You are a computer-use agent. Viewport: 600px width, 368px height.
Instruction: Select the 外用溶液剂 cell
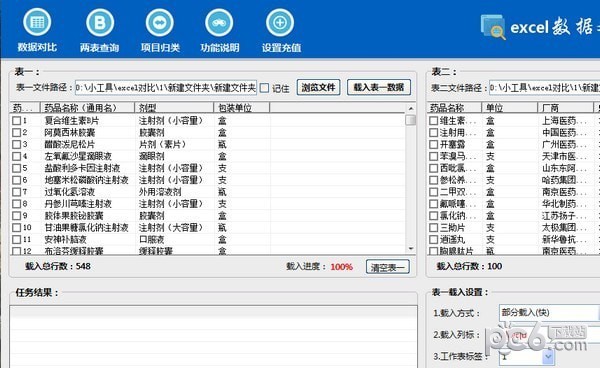pyautogui.click(x=160, y=192)
